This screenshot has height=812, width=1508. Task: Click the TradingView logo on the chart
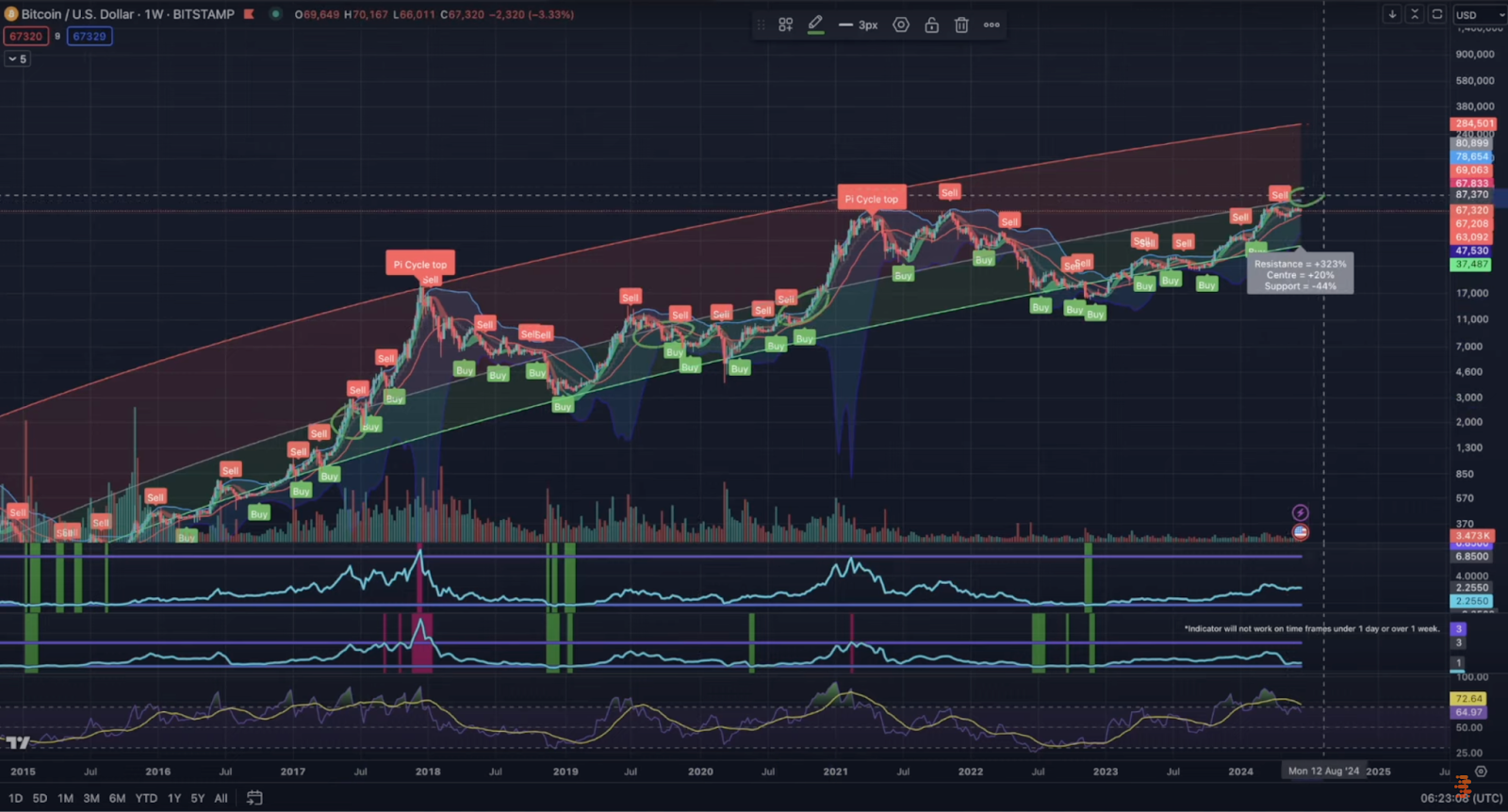click(x=18, y=742)
